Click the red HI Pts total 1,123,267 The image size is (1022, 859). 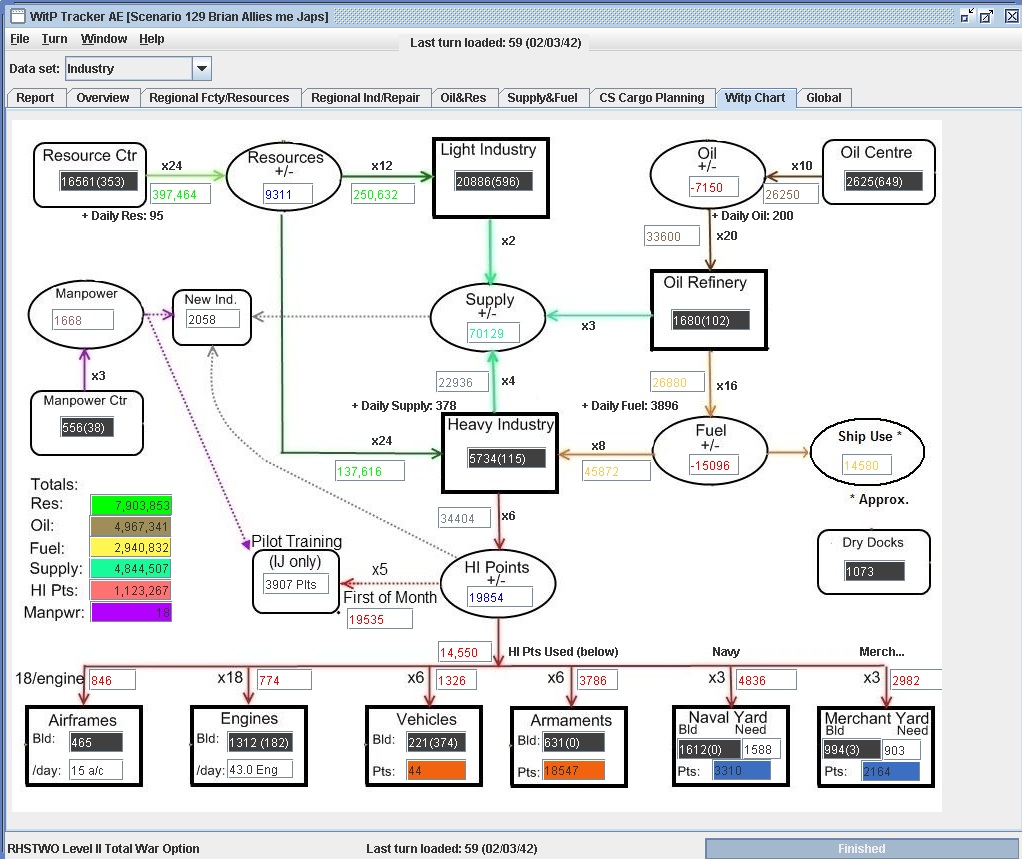coord(131,590)
